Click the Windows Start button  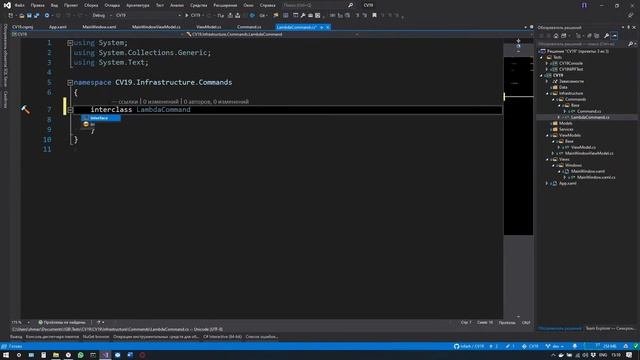click(6, 355)
